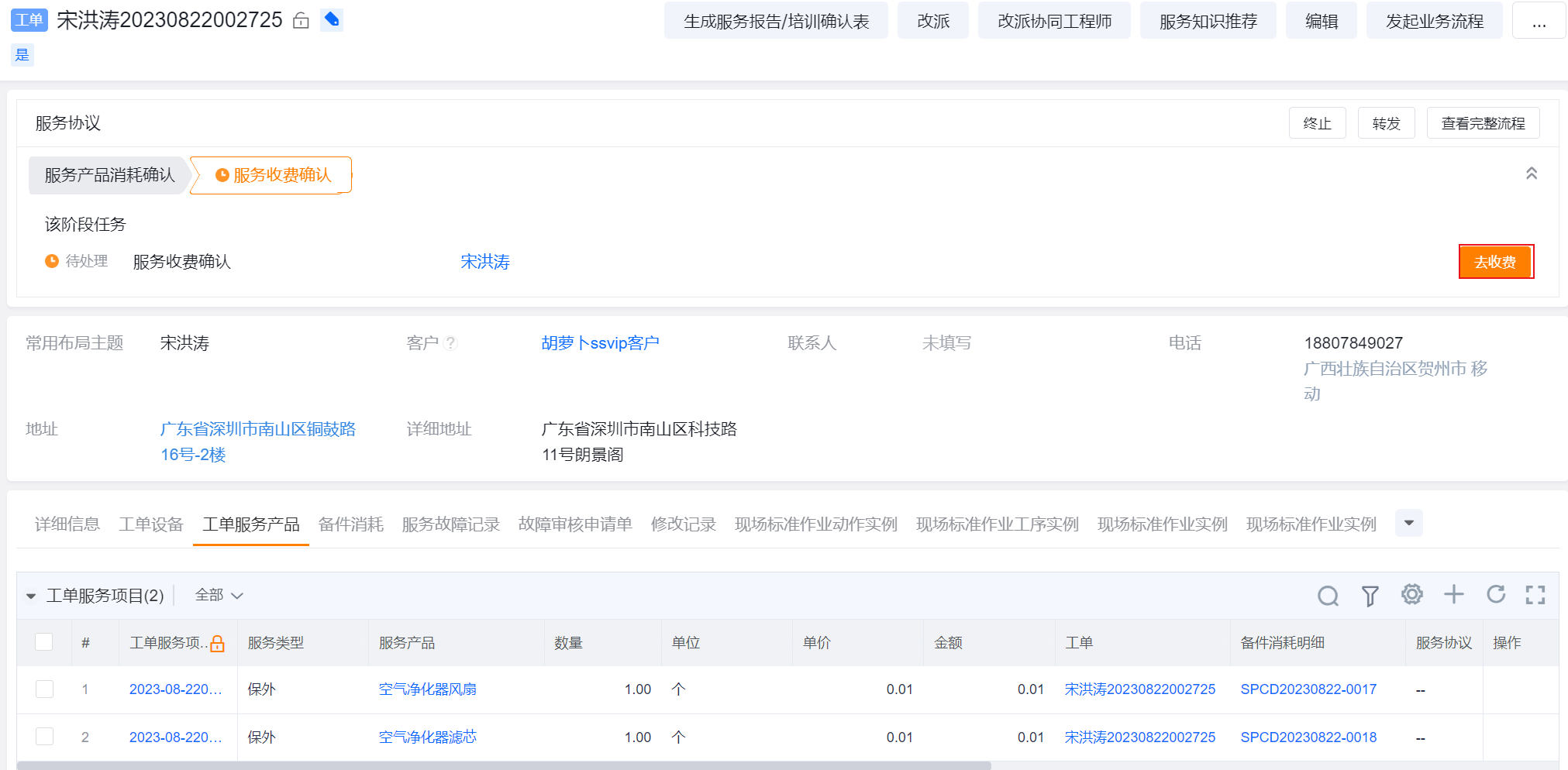
Task: Tick the checkbox for row 1
Action: coord(44,689)
